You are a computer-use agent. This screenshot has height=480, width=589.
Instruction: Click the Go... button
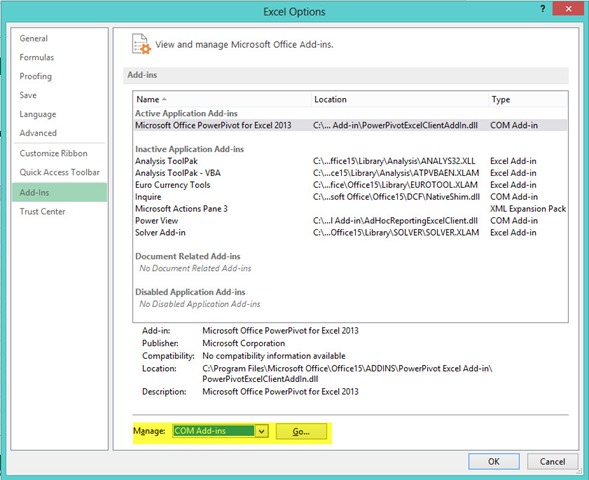[x=301, y=432]
